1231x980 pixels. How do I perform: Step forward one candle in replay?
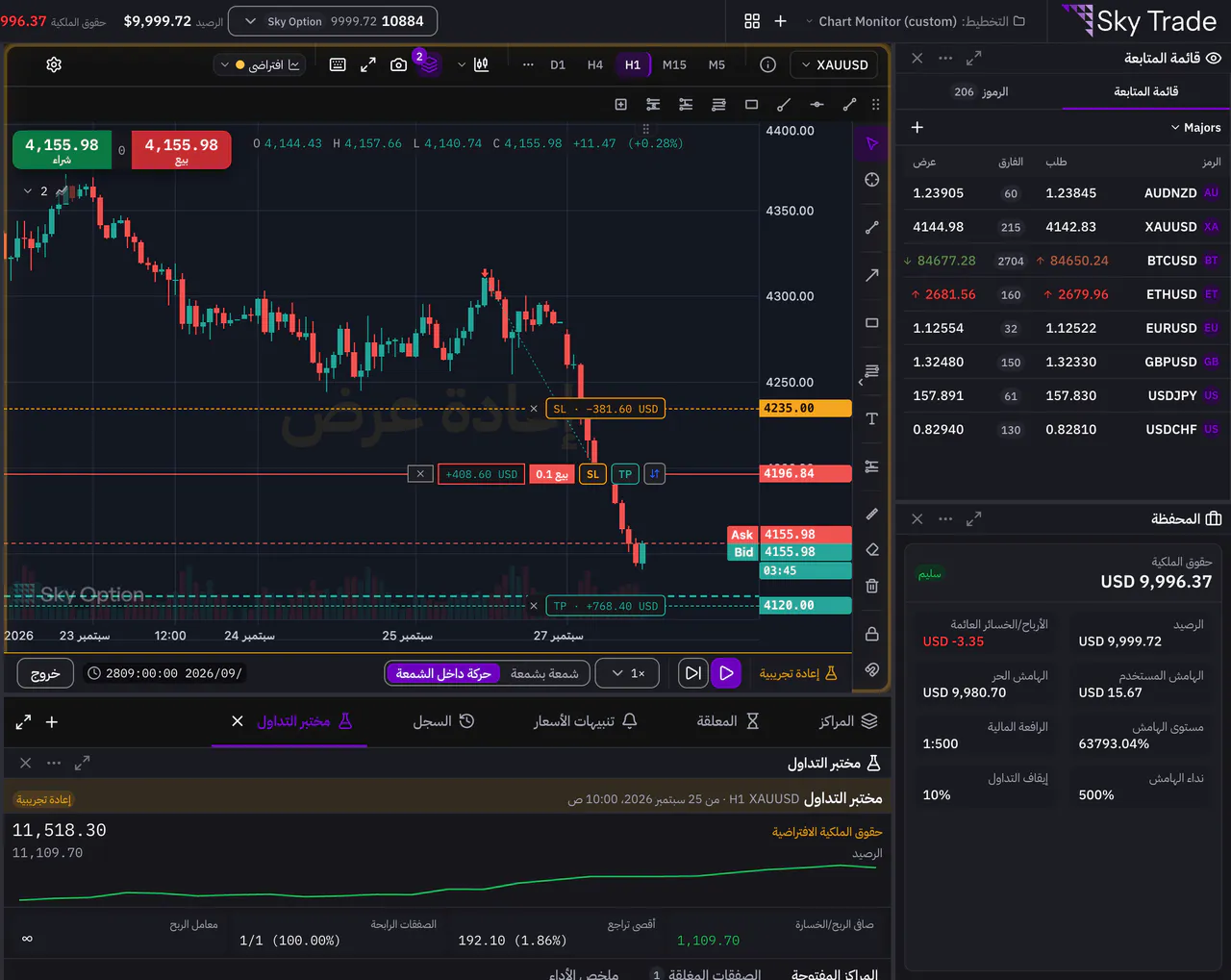[693, 673]
